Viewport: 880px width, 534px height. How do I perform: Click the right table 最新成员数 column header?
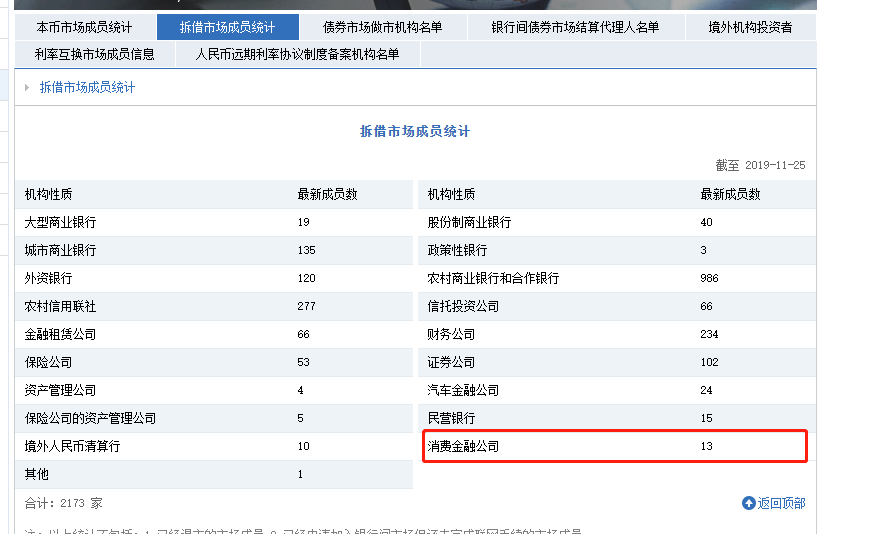point(730,194)
